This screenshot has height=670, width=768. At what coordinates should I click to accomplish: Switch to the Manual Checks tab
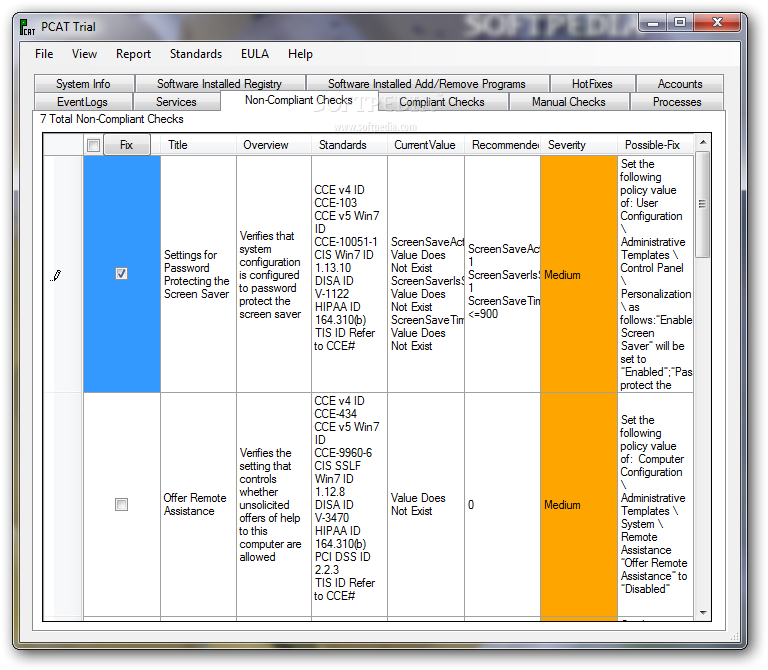569,102
